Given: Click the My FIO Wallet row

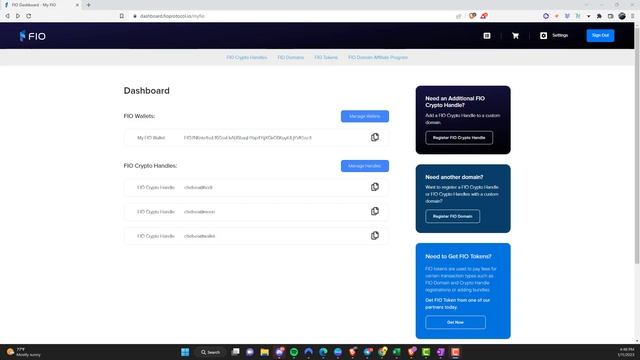Looking at the screenshot, I should tap(256, 138).
